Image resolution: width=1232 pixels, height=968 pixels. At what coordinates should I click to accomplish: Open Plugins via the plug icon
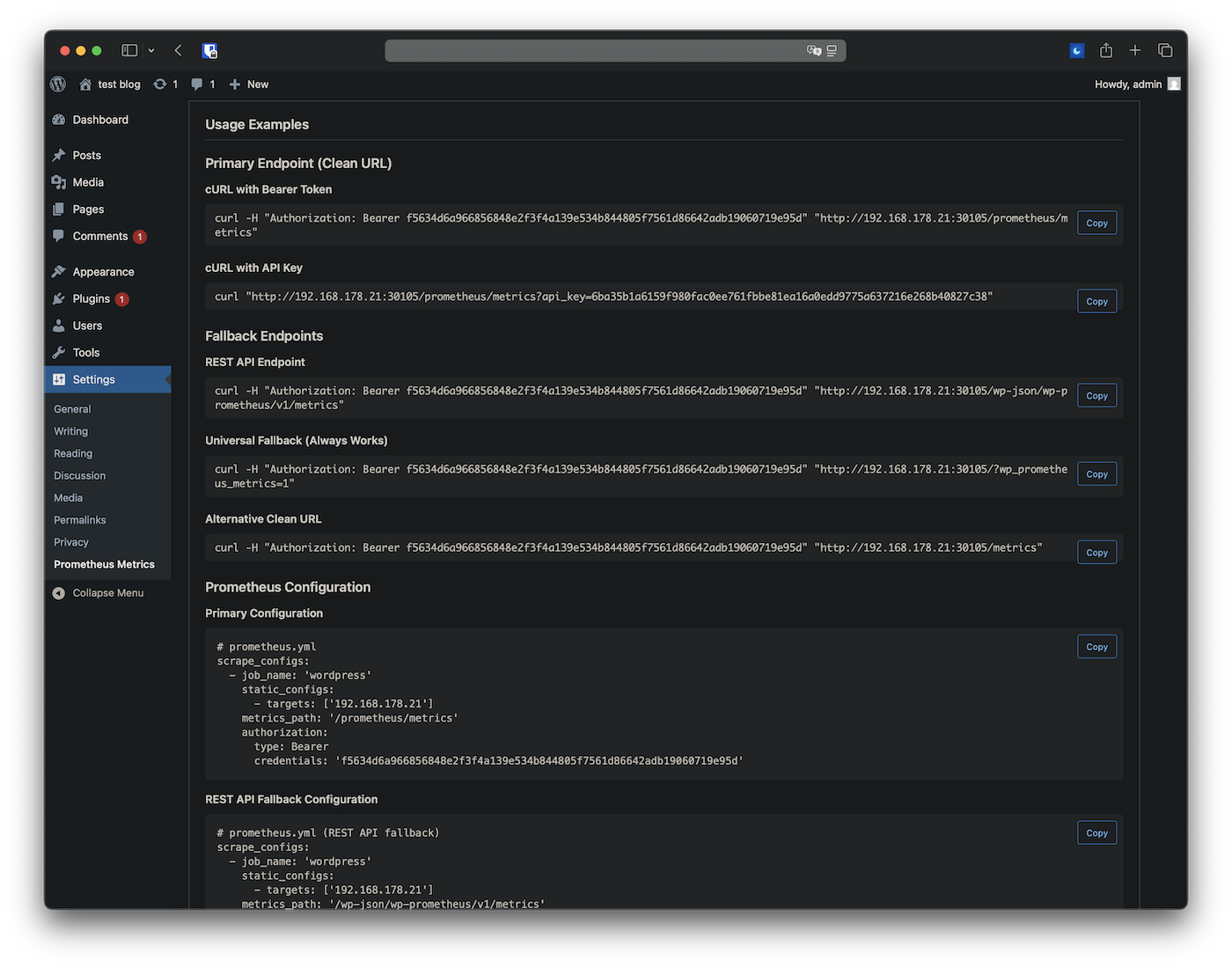(58, 298)
